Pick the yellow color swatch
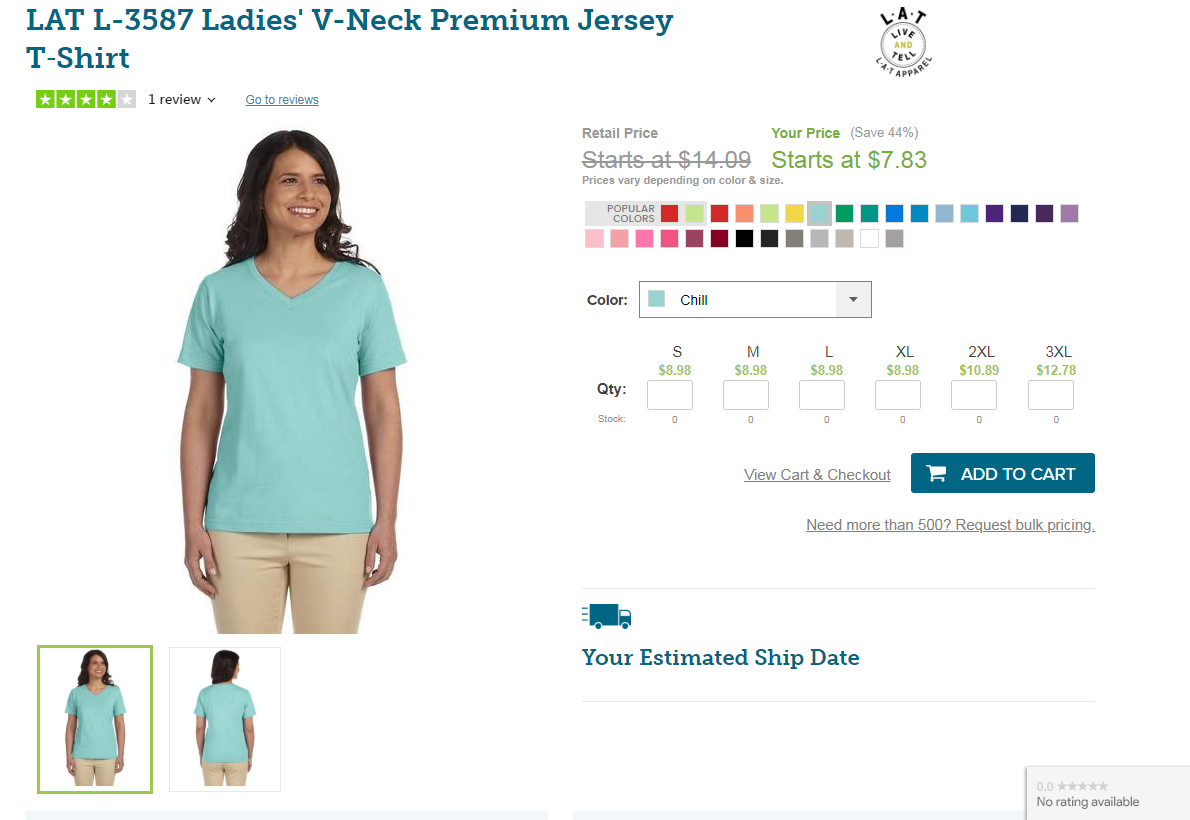The width and height of the screenshot is (1190, 820). [x=795, y=213]
